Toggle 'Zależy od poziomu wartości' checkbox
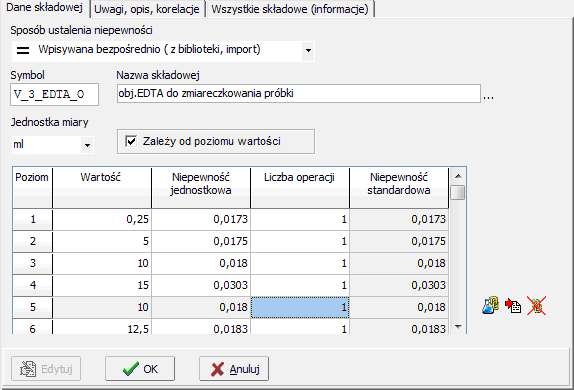 tap(131, 141)
